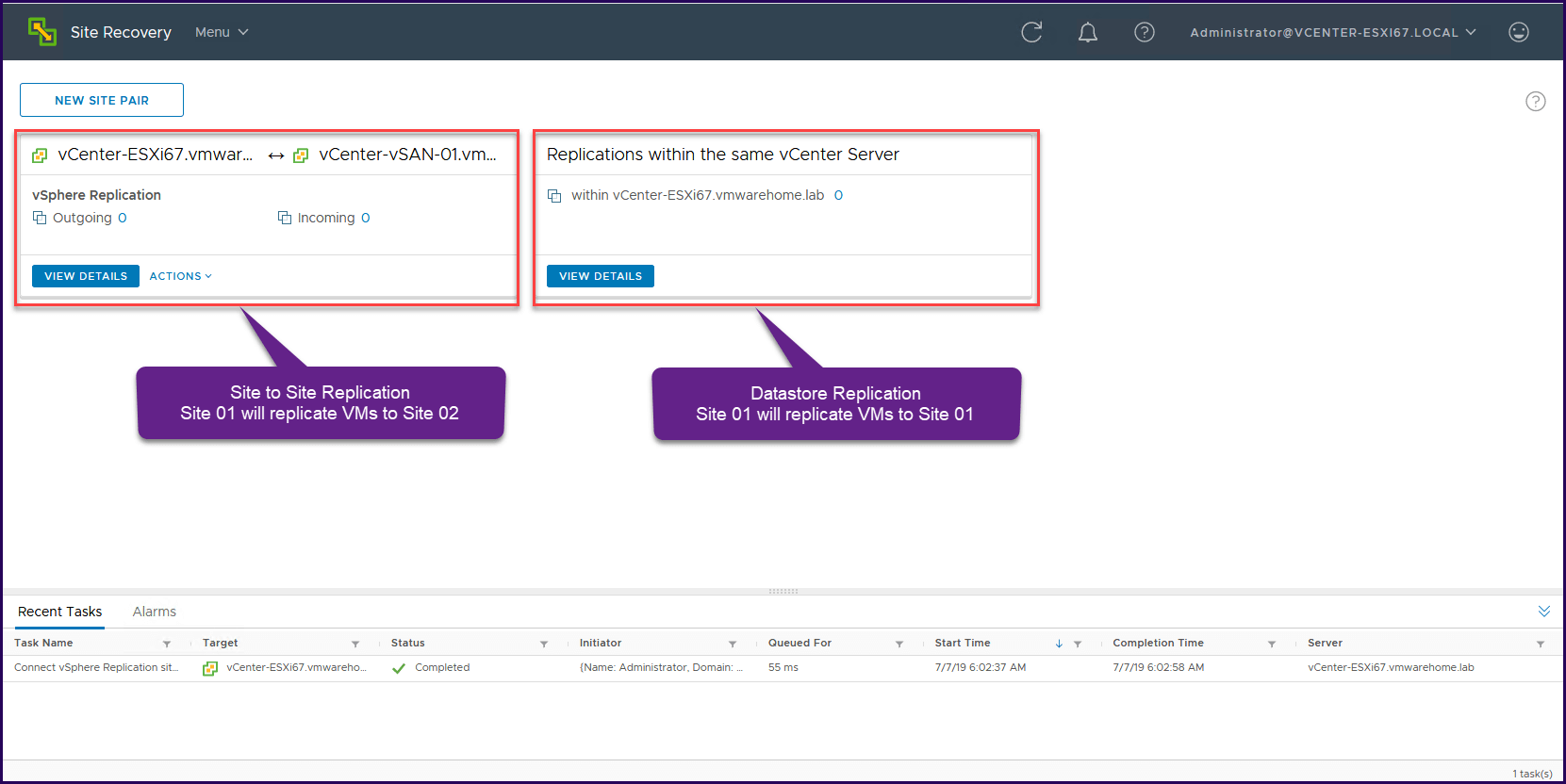
Task: Click the page help question icon
Action: [1536, 101]
